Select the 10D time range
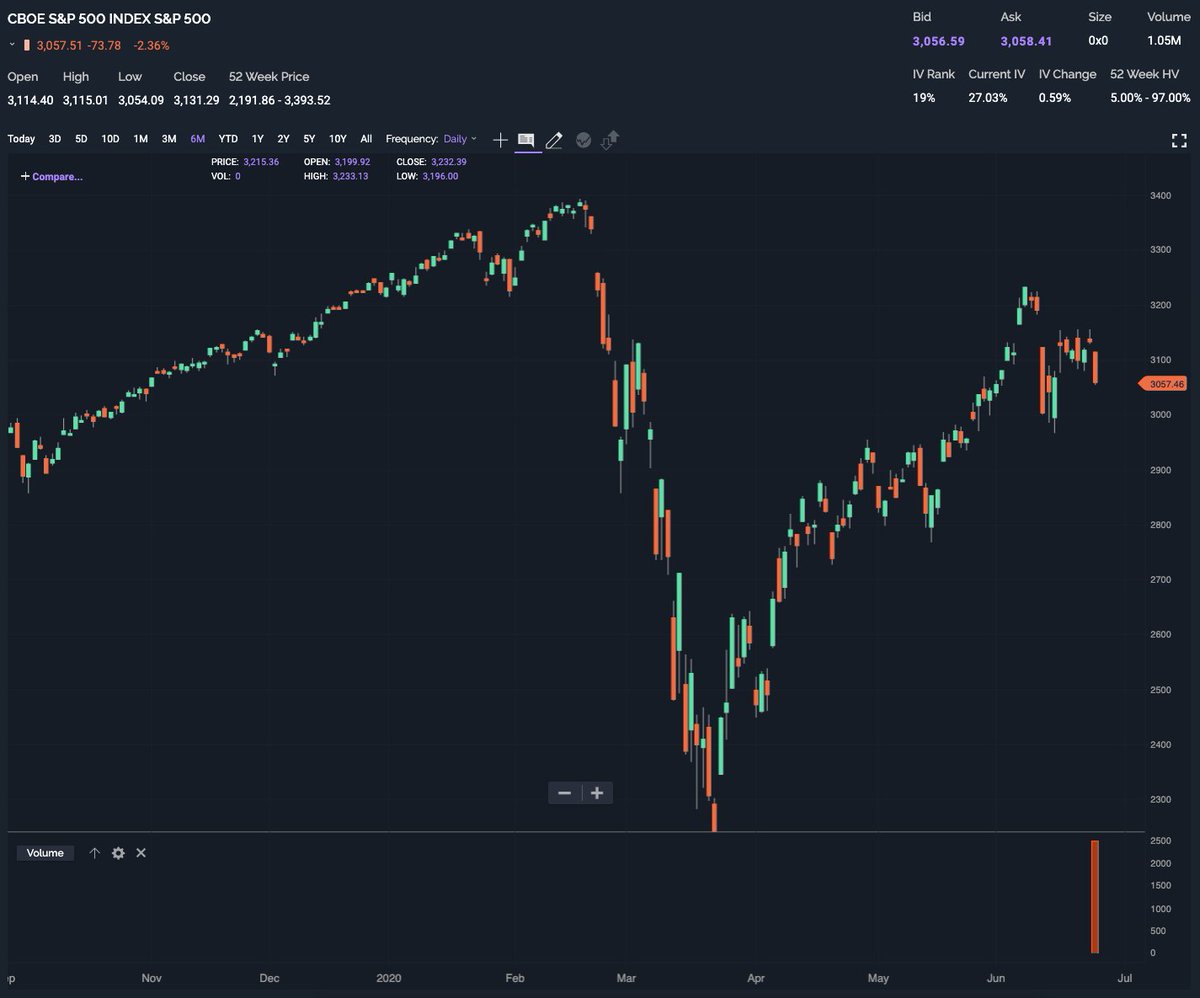This screenshot has height=998, width=1200. click(x=110, y=139)
